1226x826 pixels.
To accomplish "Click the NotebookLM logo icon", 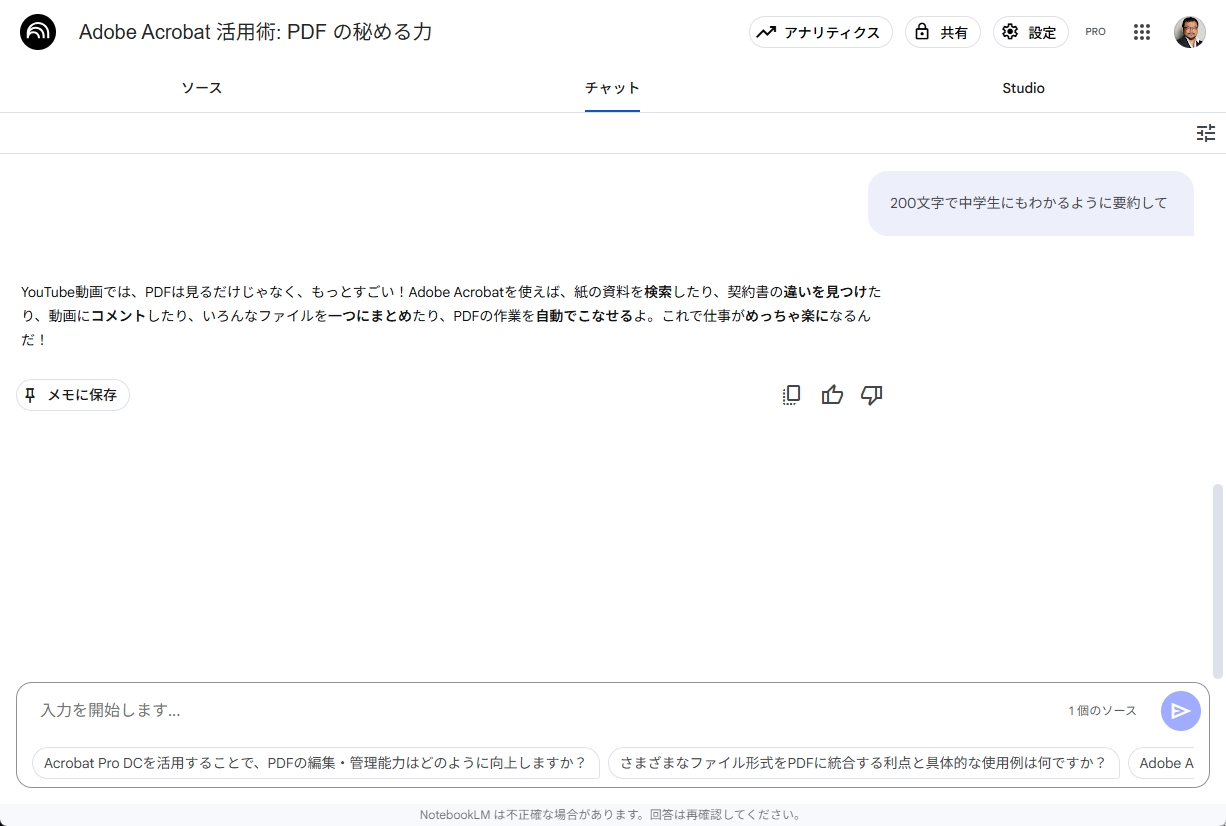I will point(38,32).
